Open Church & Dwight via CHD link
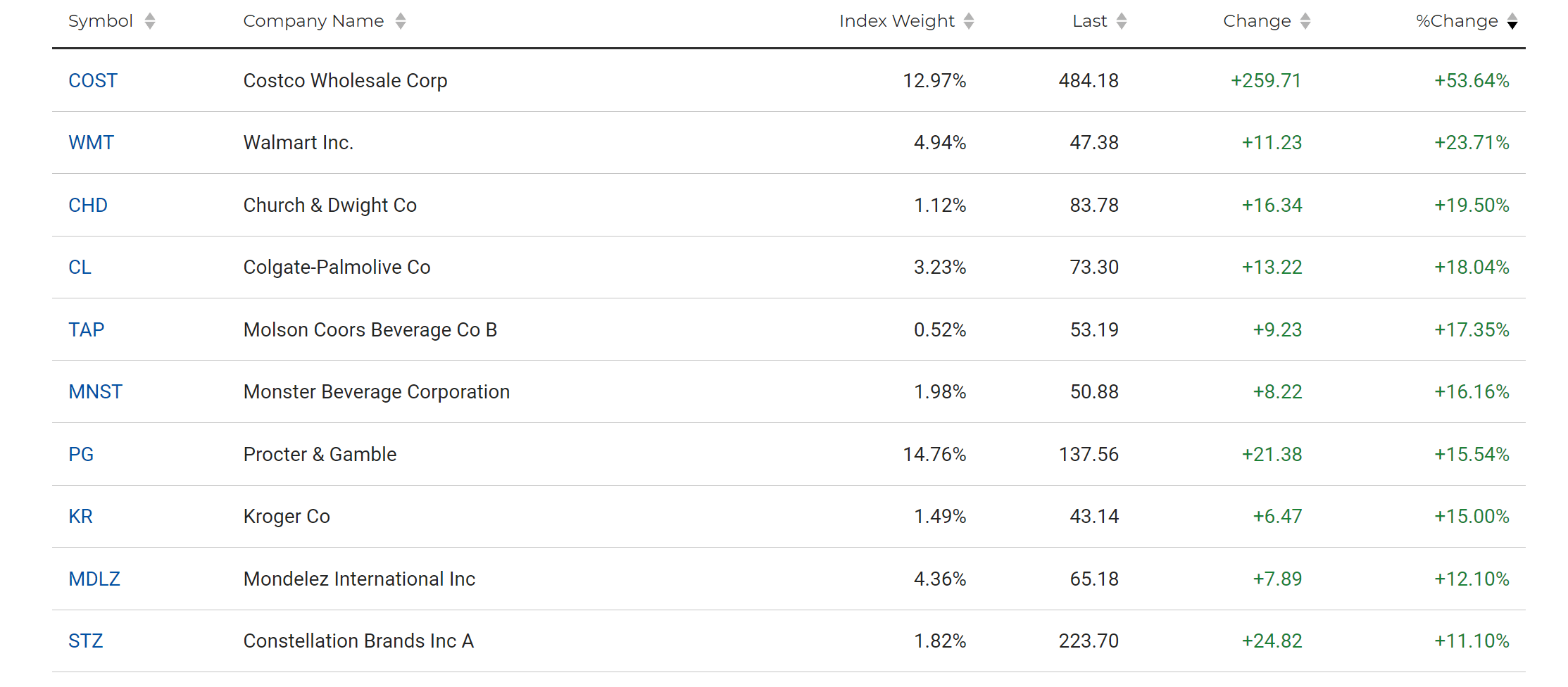 (87, 205)
